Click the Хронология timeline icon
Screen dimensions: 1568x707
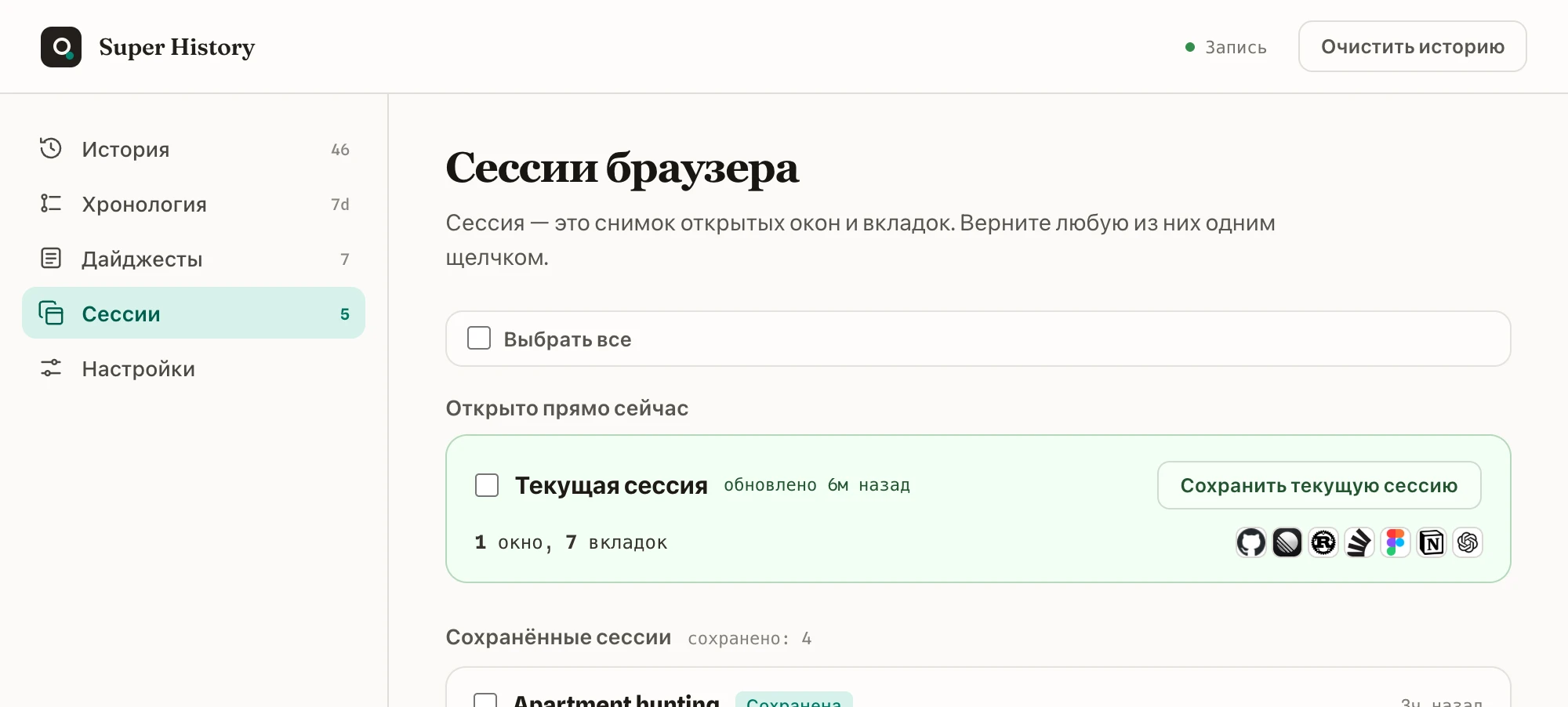point(51,203)
